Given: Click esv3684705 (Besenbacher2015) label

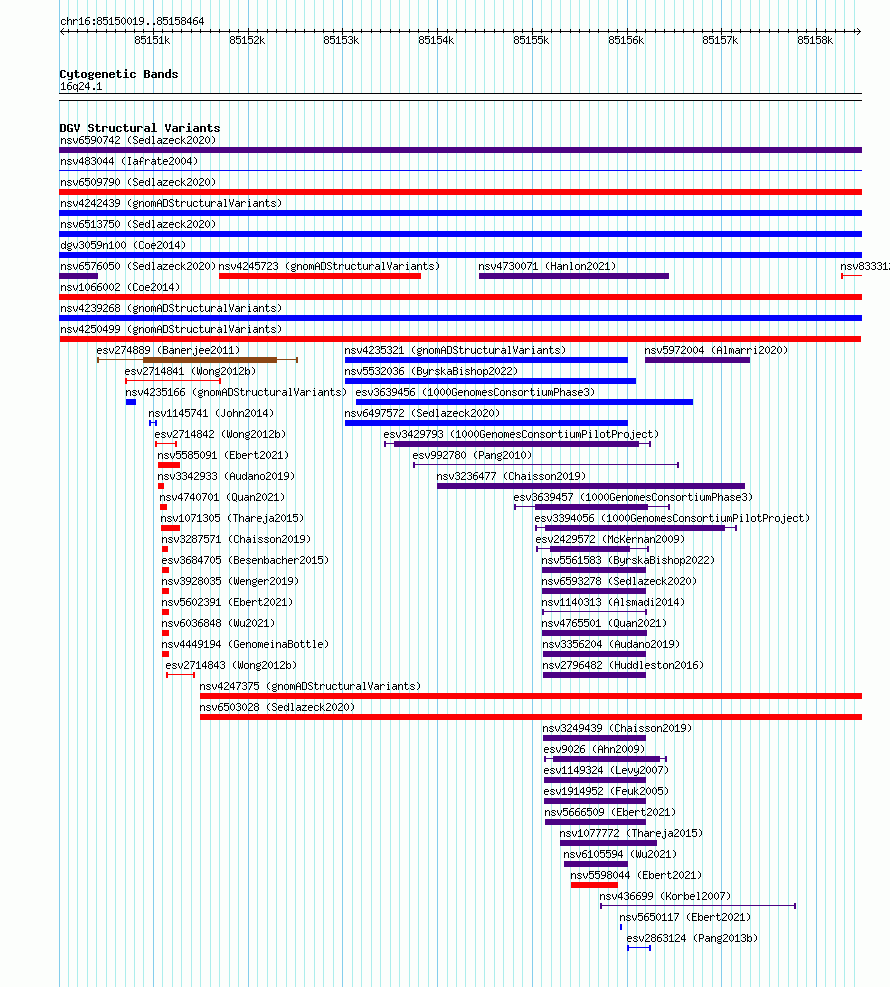Looking at the screenshot, I should pyautogui.click(x=245, y=560).
